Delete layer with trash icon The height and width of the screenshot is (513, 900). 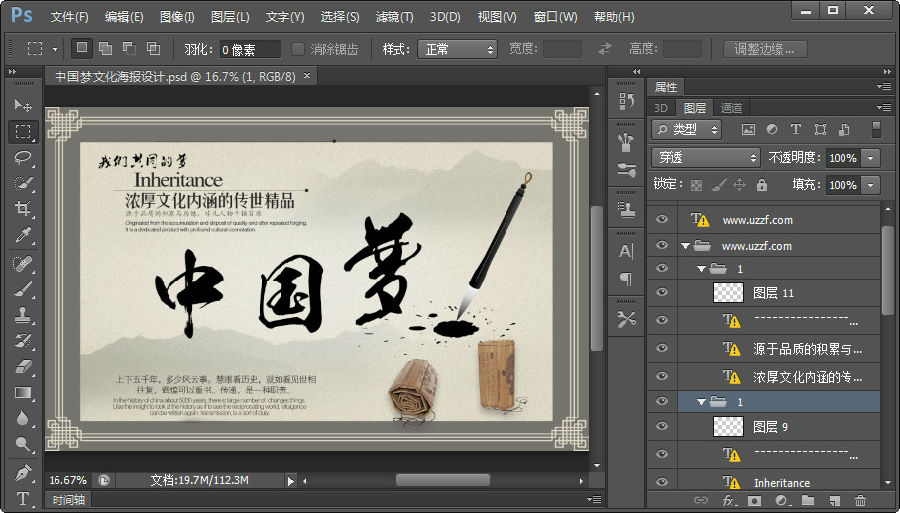click(x=860, y=500)
